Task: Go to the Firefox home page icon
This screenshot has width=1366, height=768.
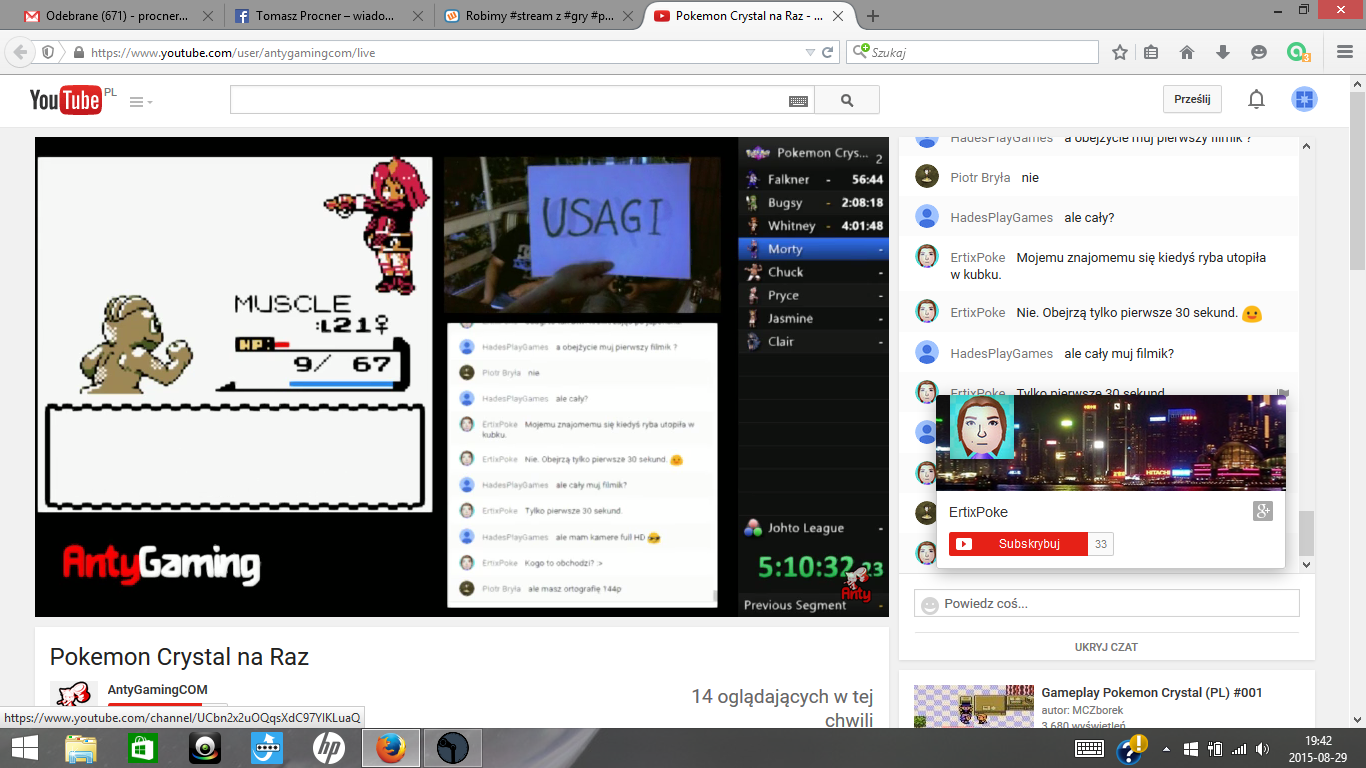Action: coord(1187,52)
